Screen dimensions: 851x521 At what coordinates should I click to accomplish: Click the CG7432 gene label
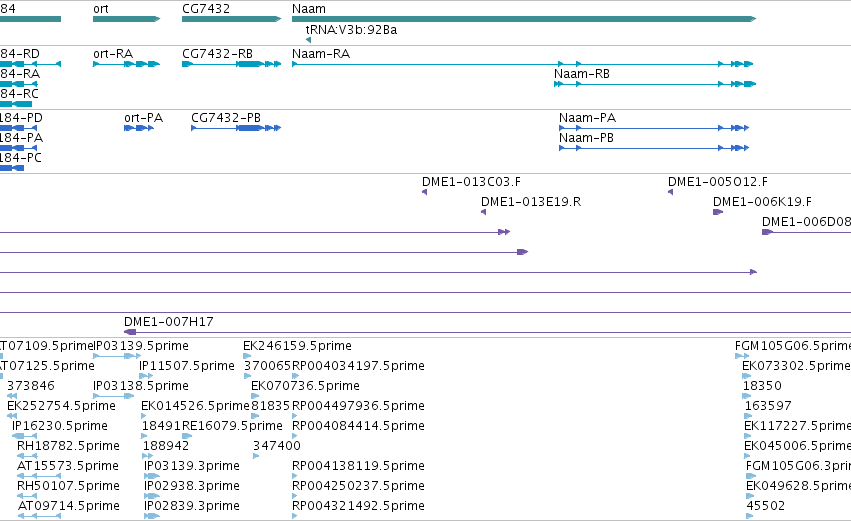(206, 9)
